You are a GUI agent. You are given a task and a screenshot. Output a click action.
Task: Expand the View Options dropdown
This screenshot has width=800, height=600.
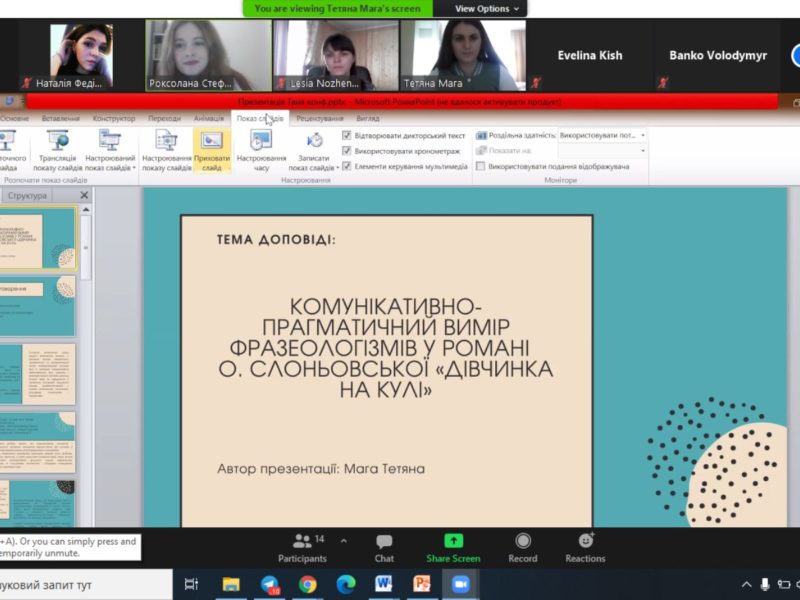[x=487, y=8]
